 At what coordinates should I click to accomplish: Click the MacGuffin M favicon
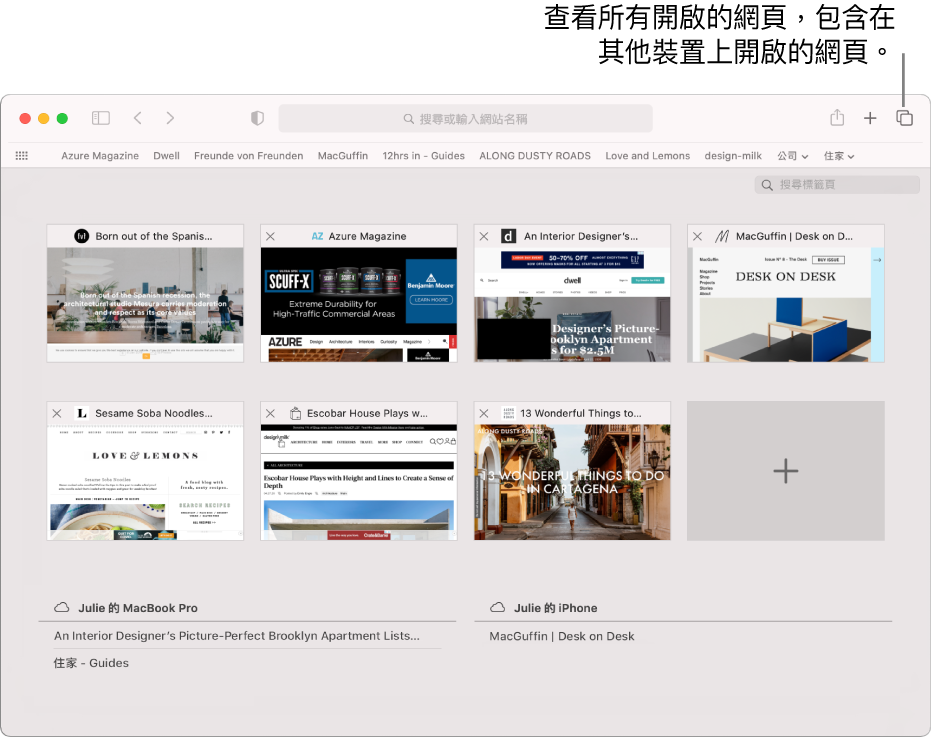(721, 236)
